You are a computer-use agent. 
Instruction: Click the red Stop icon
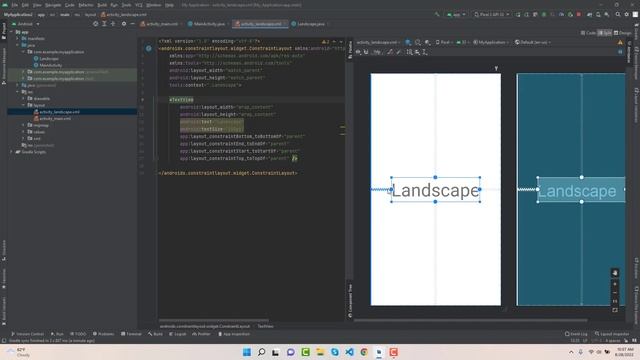click(x=579, y=14)
